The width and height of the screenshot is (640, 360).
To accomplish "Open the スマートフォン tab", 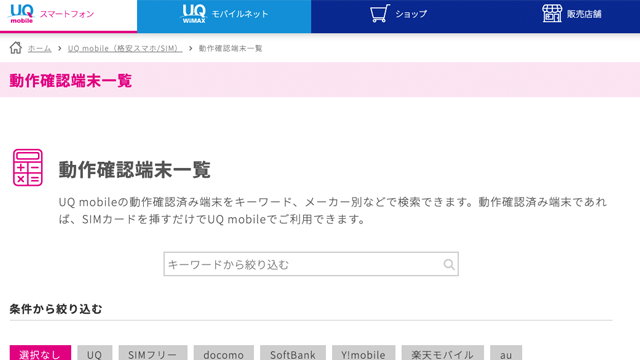I will [68, 16].
